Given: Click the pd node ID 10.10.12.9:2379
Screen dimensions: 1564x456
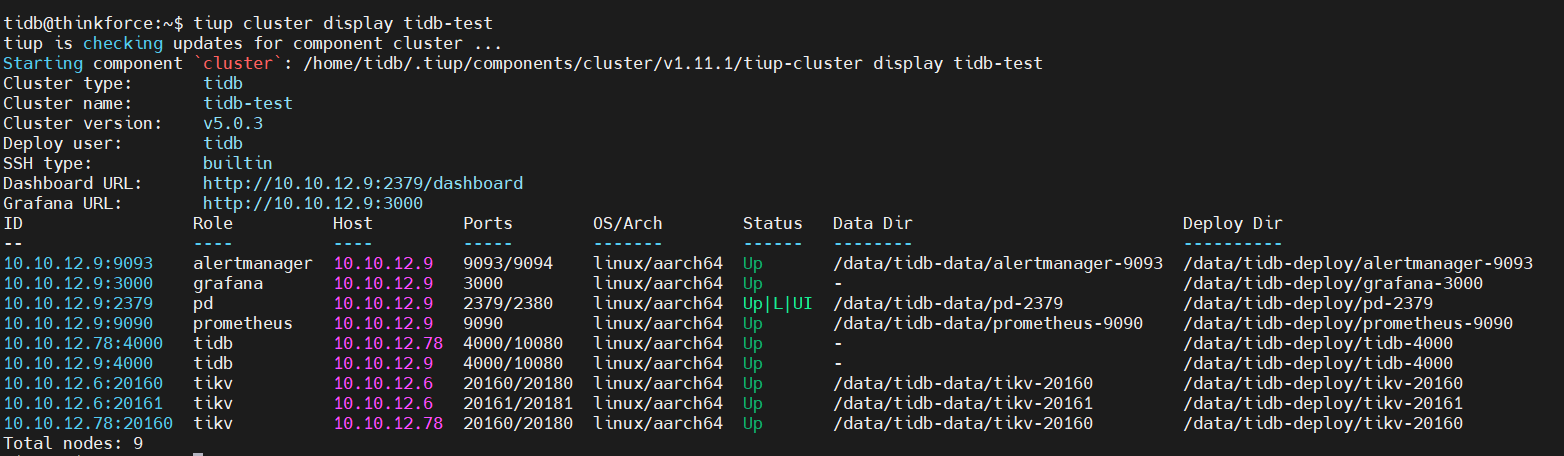Looking at the screenshot, I should (78, 304).
